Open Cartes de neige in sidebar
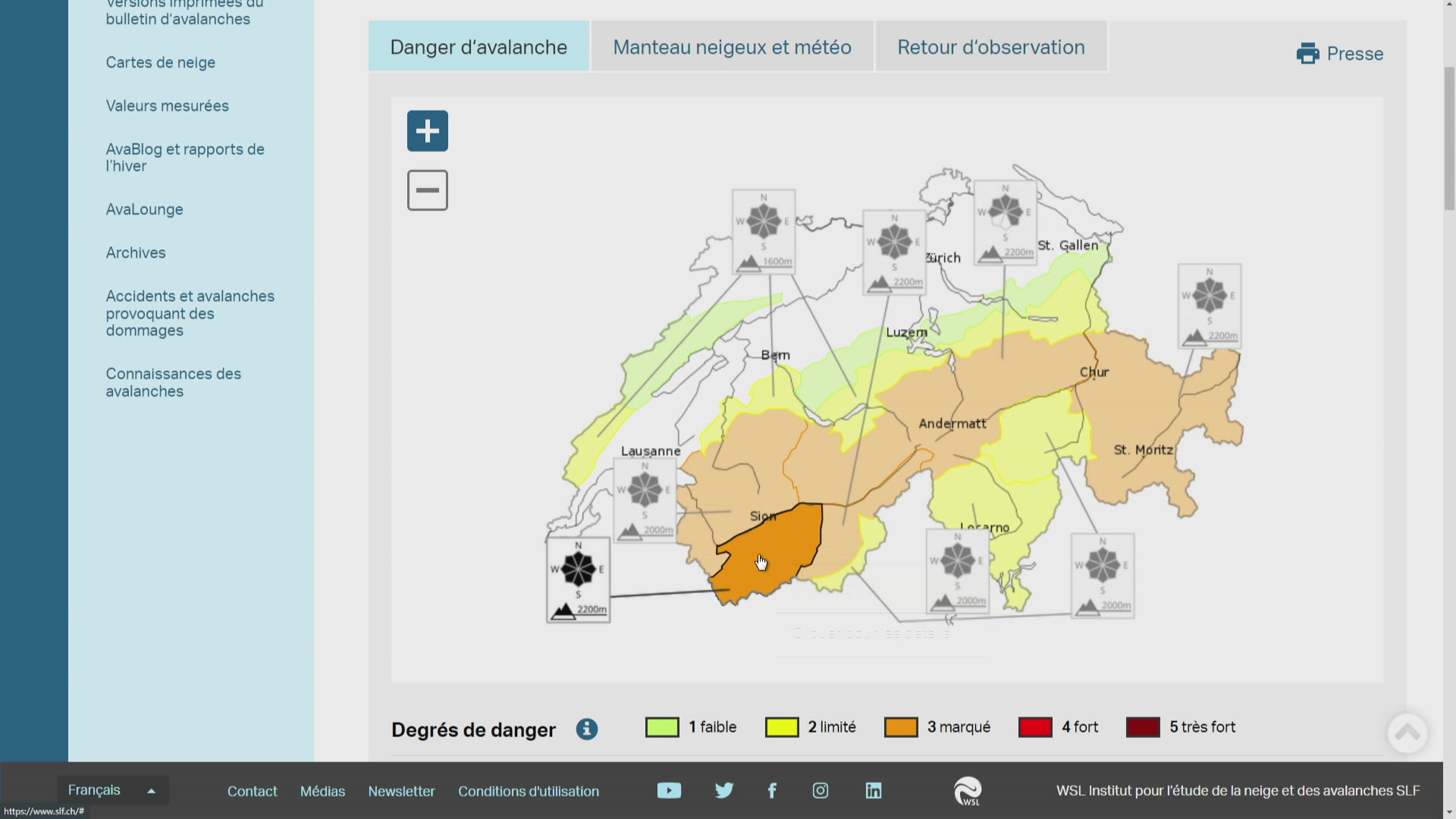Viewport: 1456px width, 819px height. tap(161, 63)
